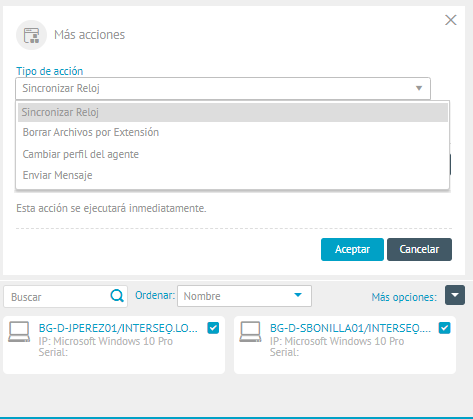Image resolution: width=473 pixels, height=419 pixels.
Task: Open the BG-D-JPEREZ01/INTERSEQ device link
Action: pyautogui.click(x=118, y=328)
